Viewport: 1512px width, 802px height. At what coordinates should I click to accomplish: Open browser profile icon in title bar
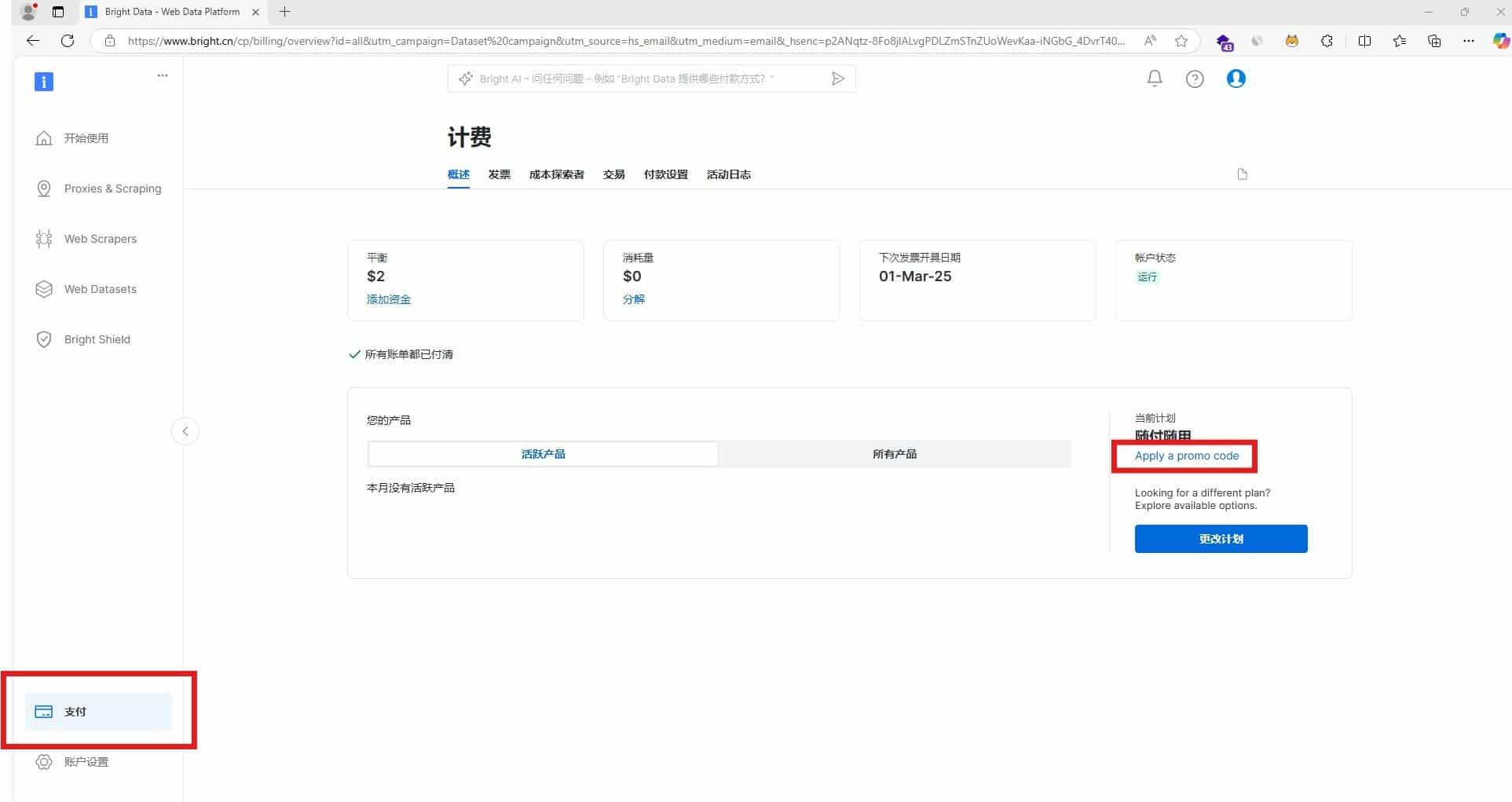click(28, 12)
